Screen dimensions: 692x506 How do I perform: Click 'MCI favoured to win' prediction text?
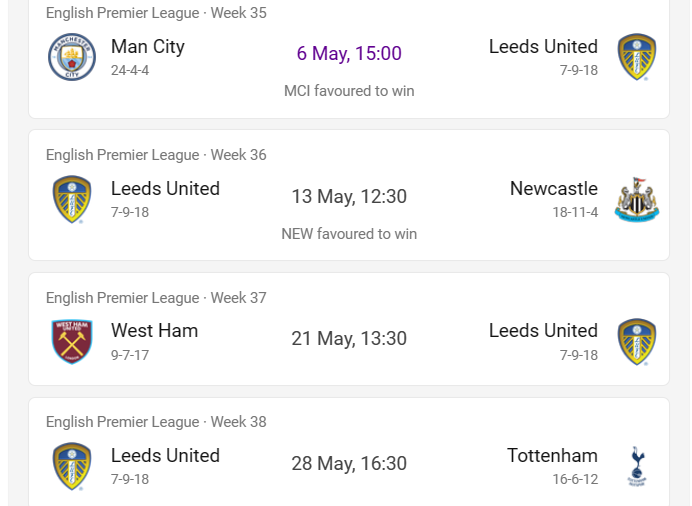349,91
